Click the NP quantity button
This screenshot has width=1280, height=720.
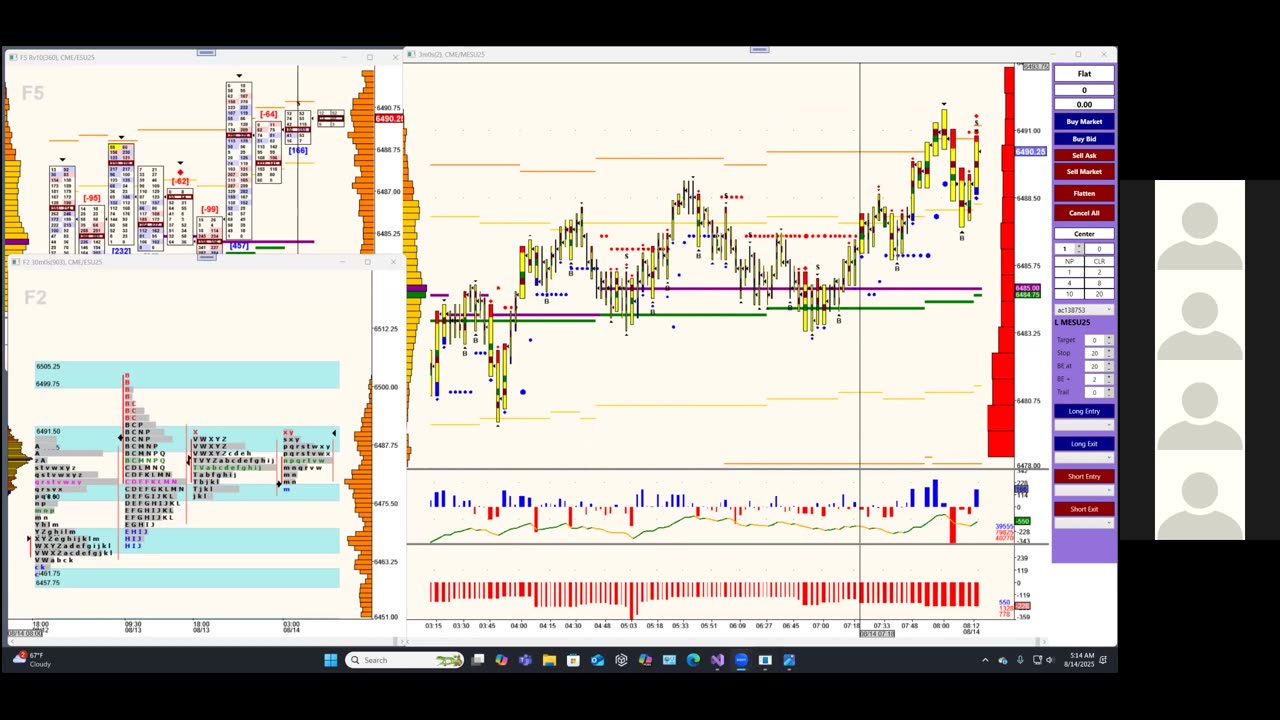click(1069, 261)
